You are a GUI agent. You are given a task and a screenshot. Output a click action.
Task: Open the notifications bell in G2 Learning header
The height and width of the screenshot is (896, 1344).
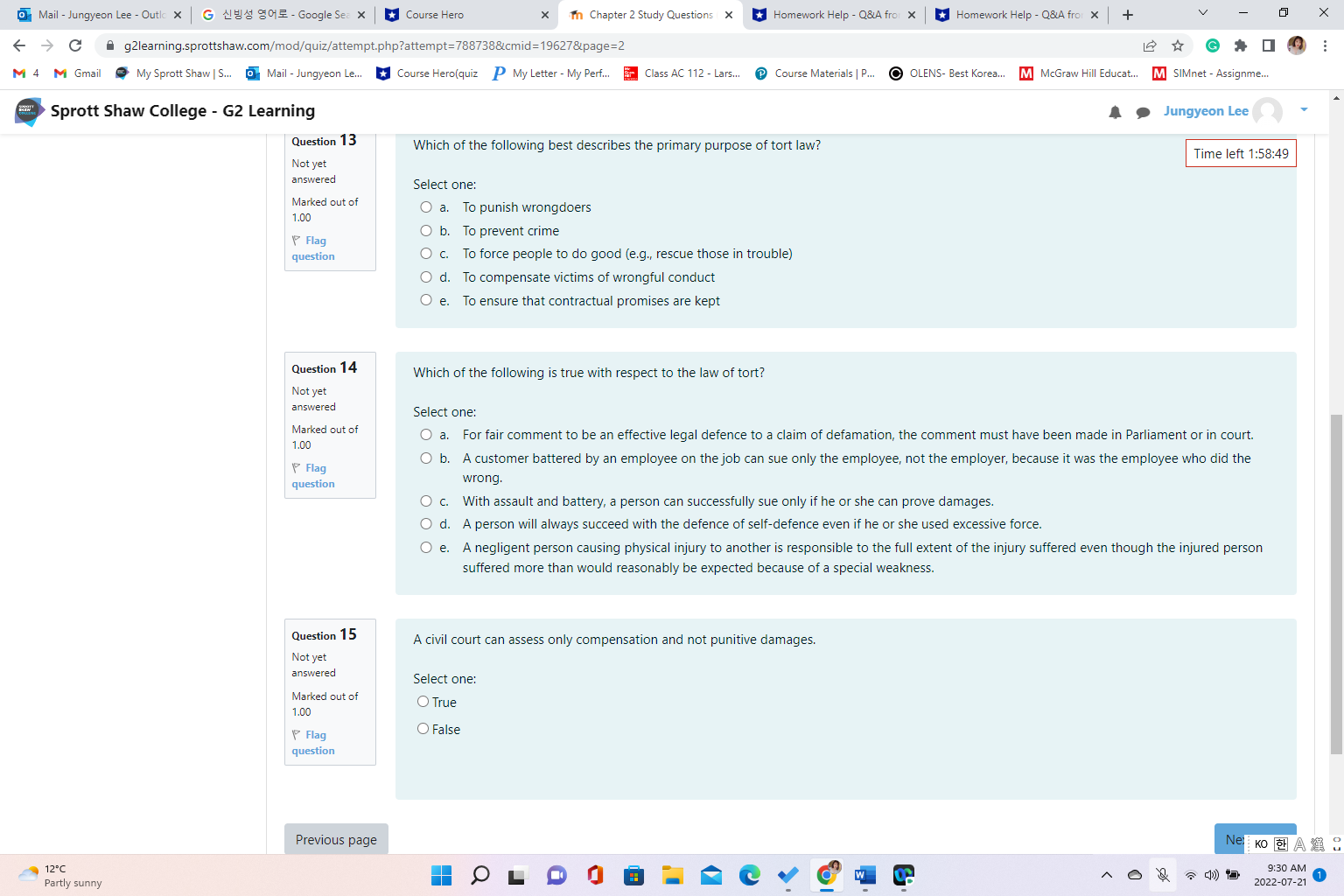pos(1115,111)
